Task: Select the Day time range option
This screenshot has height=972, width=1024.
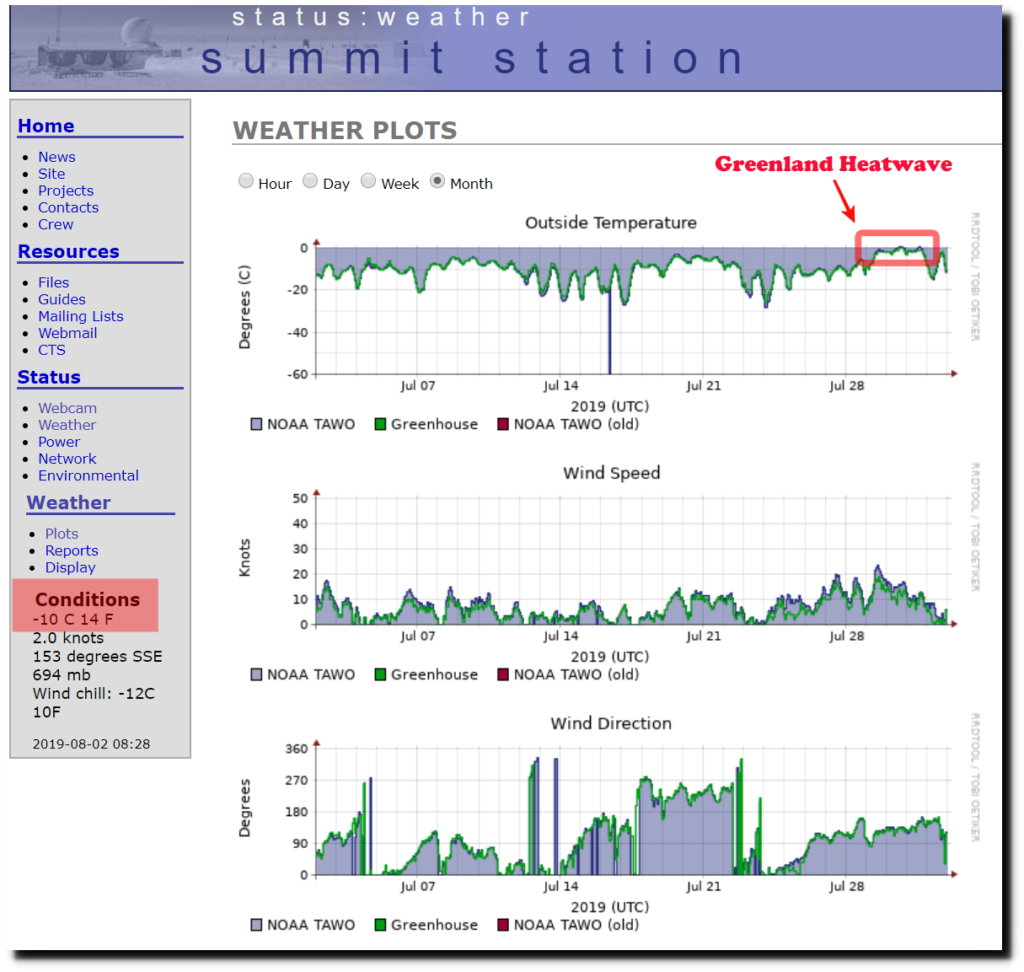Action: pos(311,182)
